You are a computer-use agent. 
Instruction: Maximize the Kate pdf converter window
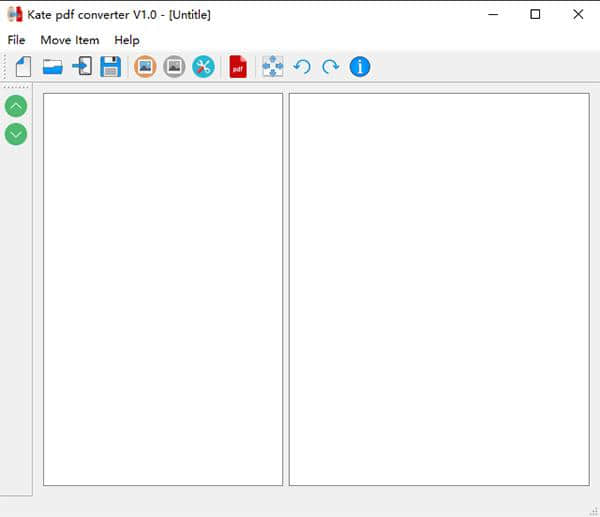[535, 14]
